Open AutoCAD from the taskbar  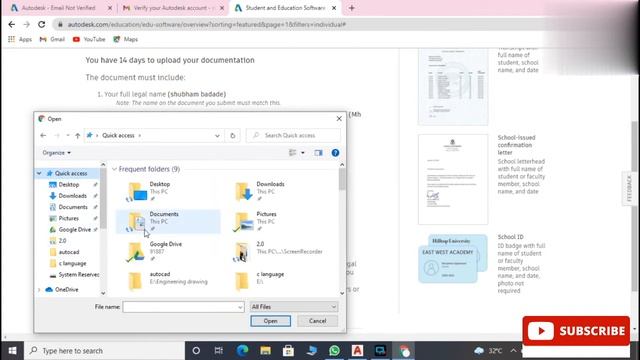coord(357,351)
